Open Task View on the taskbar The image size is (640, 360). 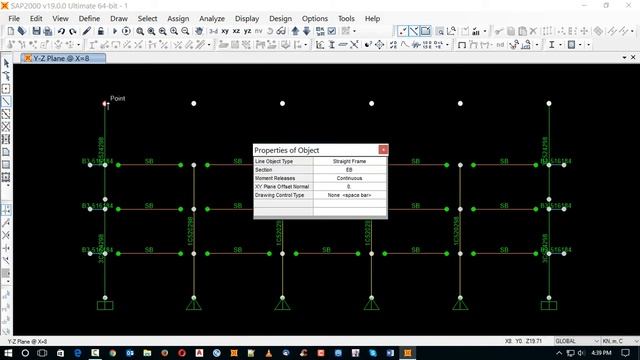pyautogui.click(x=42, y=353)
